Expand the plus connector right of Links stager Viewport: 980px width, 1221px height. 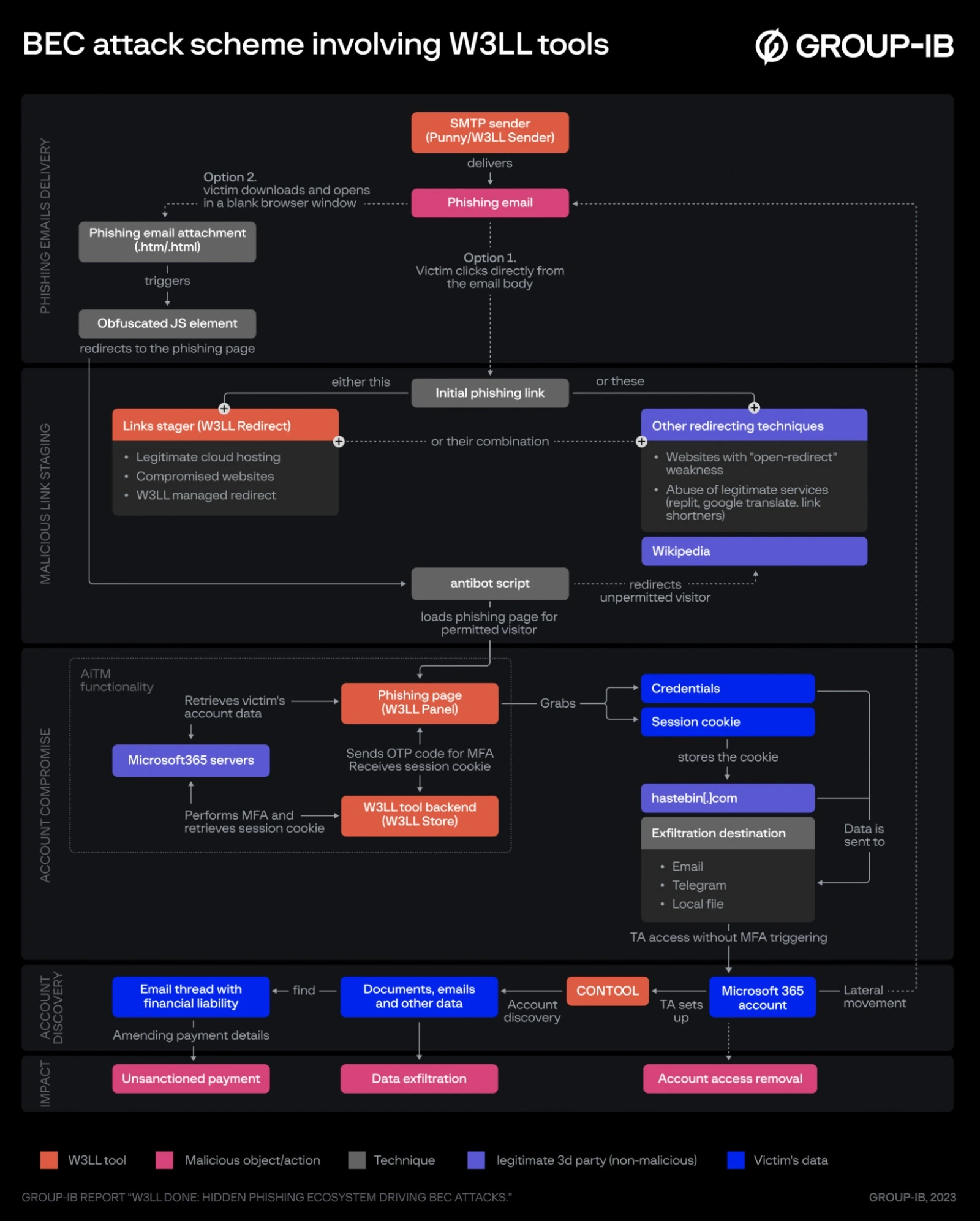[x=339, y=442]
